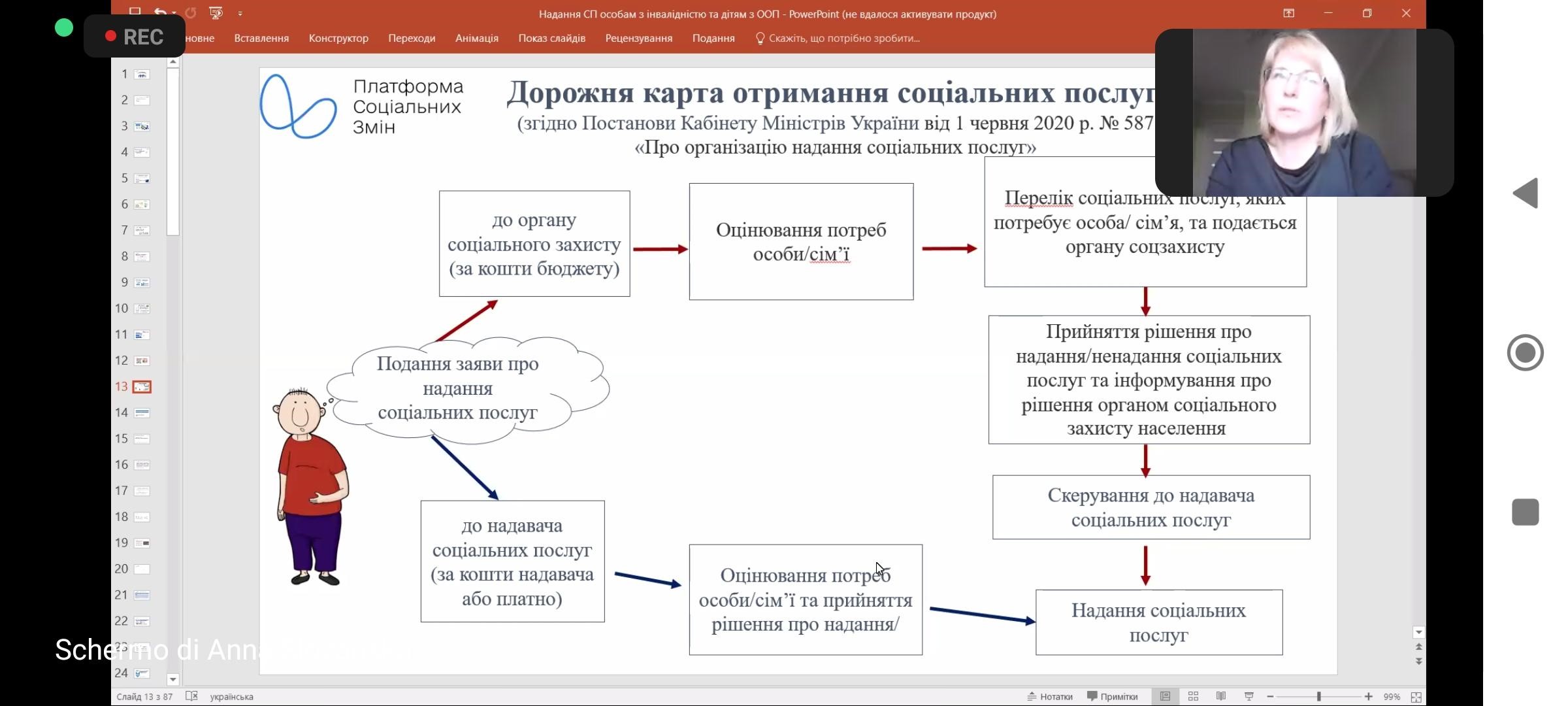Select Normal view button
Image resolution: width=1568 pixels, height=706 pixels.
pyautogui.click(x=1165, y=697)
